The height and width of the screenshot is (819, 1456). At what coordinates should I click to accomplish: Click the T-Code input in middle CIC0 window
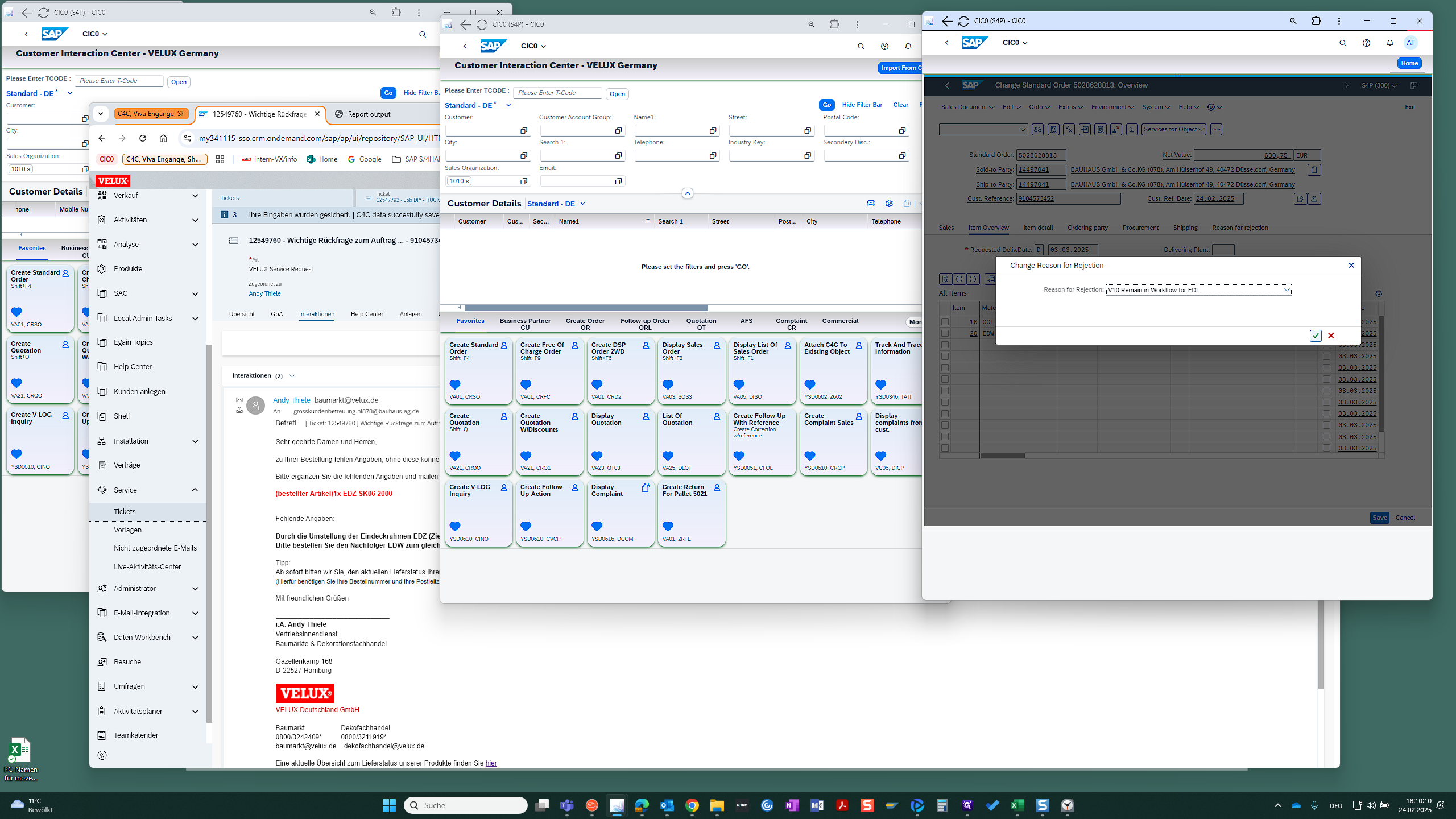coord(557,93)
